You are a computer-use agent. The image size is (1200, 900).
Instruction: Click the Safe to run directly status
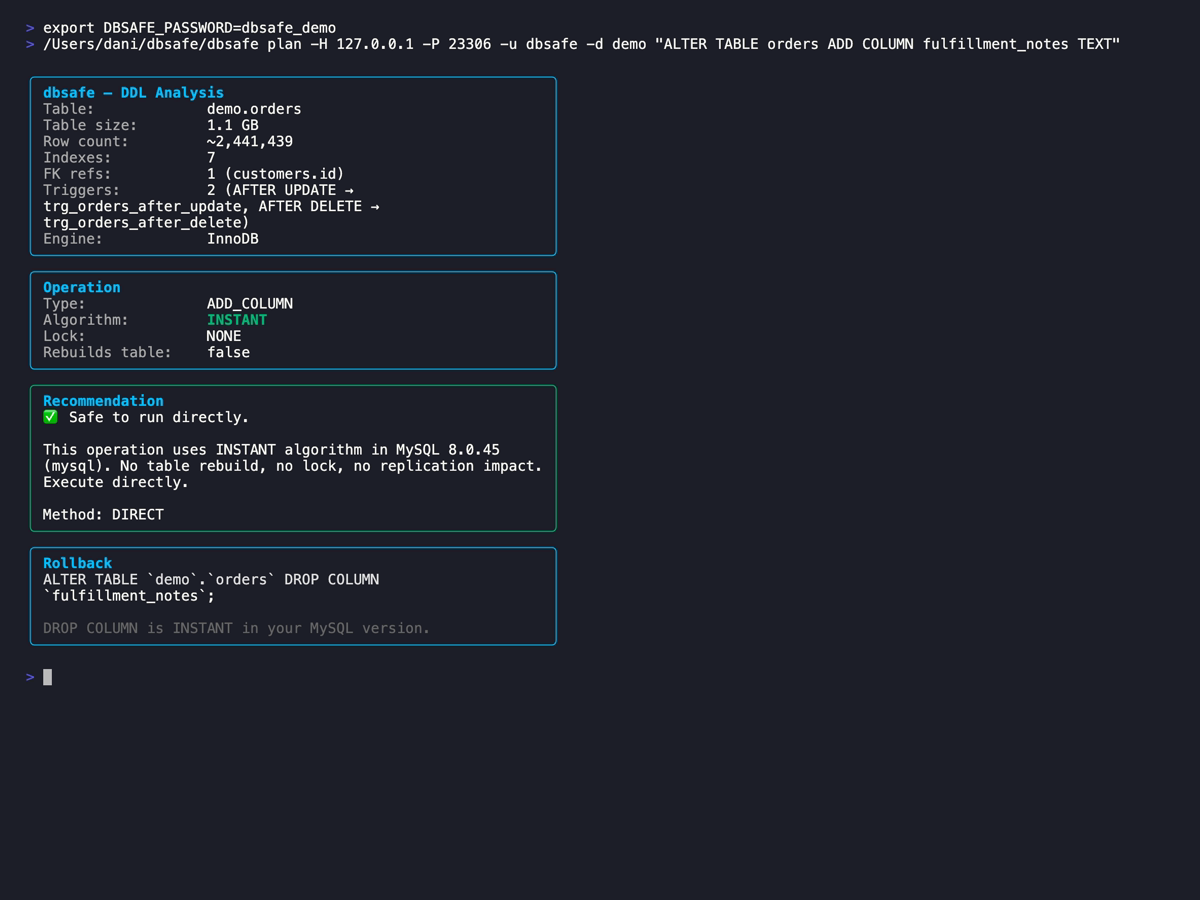[157, 417]
